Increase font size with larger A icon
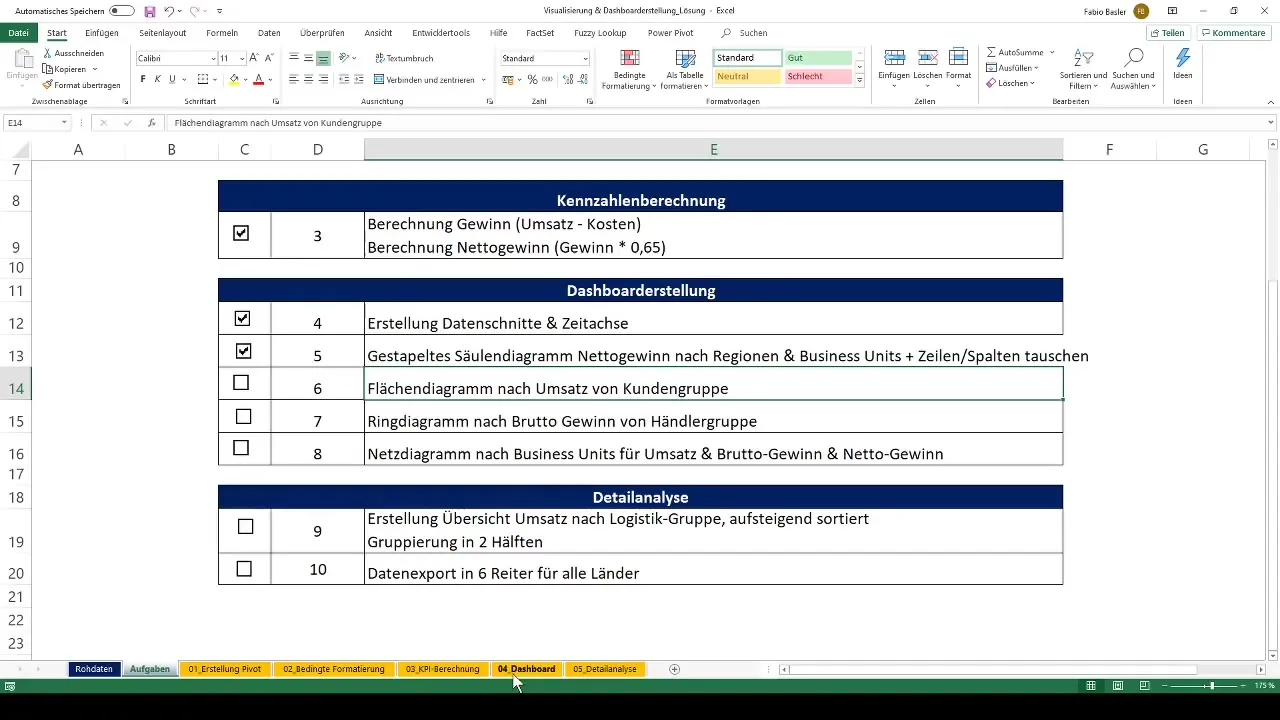Image resolution: width=1280 pixels, height=720 pixels. click(254, 59)
